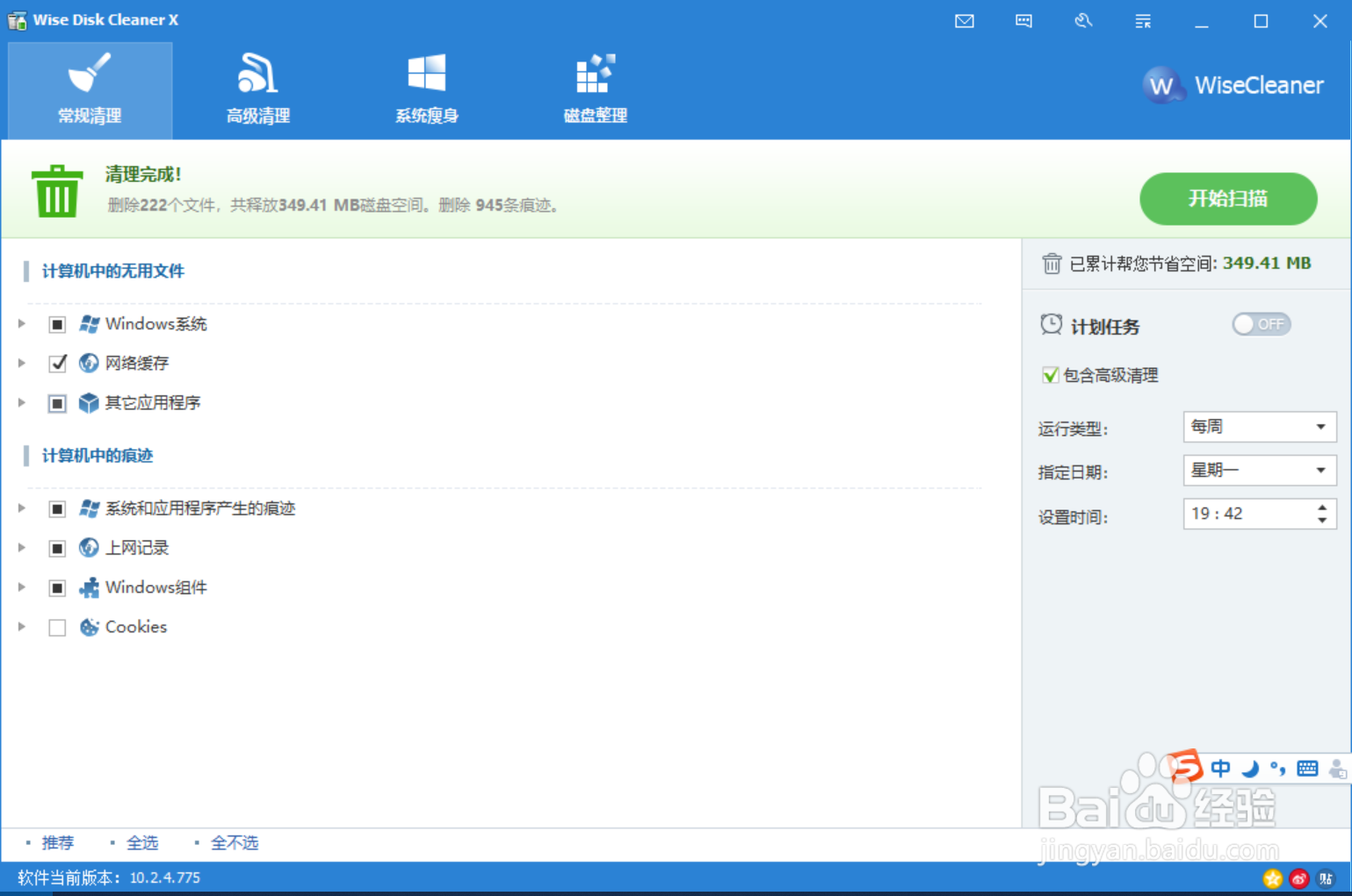The image size is (1352, 896).
Task: Open the mail feedback icon in title bar
Action: [x=965, y=21]
